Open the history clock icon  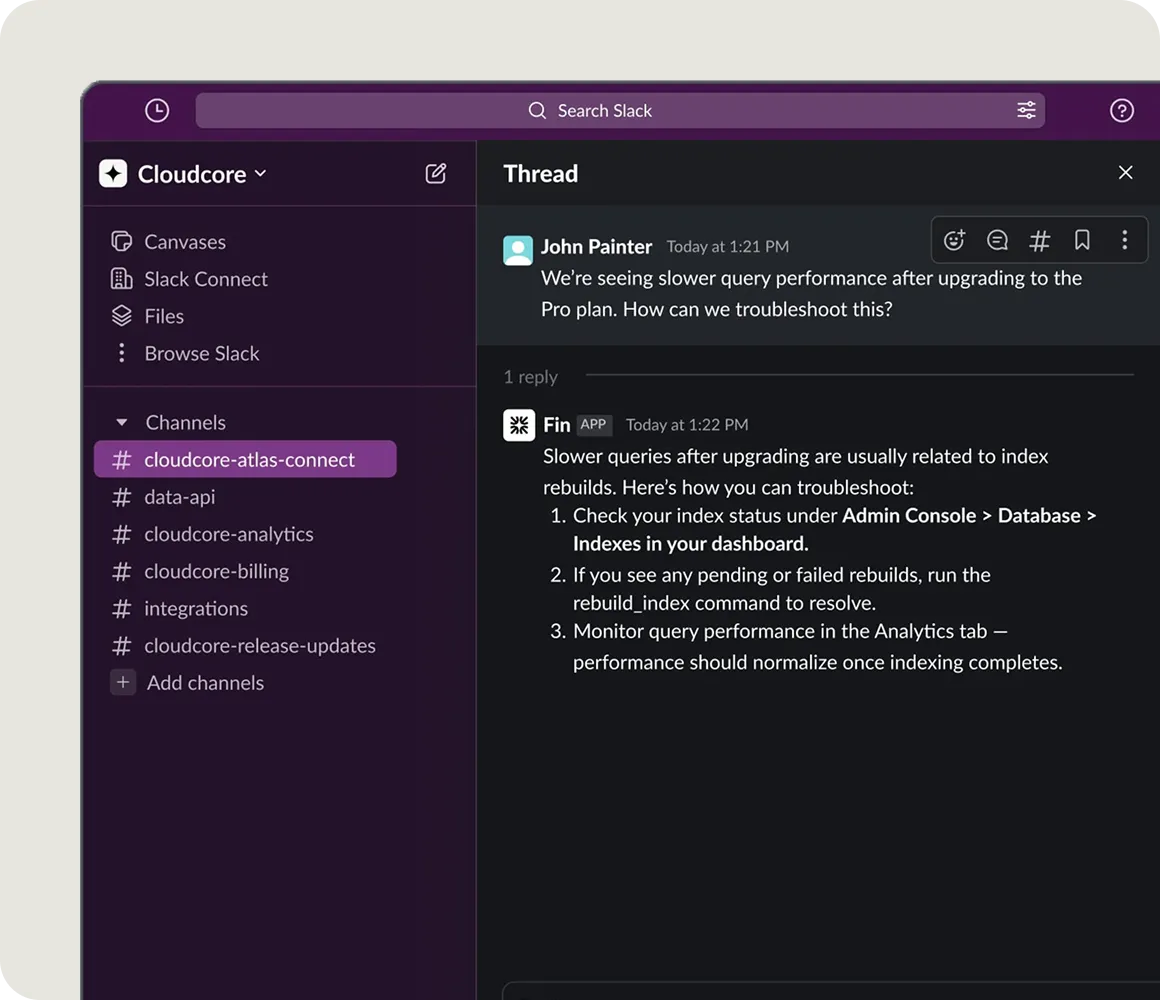157,111
